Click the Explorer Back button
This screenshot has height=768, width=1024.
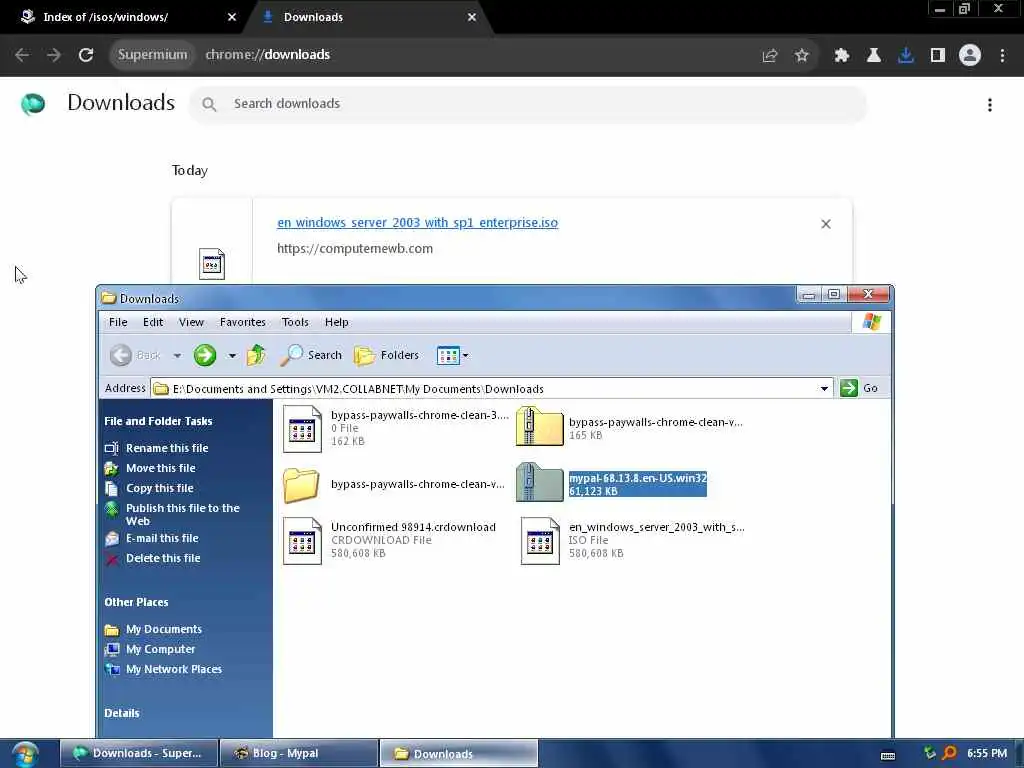[135, 355]
